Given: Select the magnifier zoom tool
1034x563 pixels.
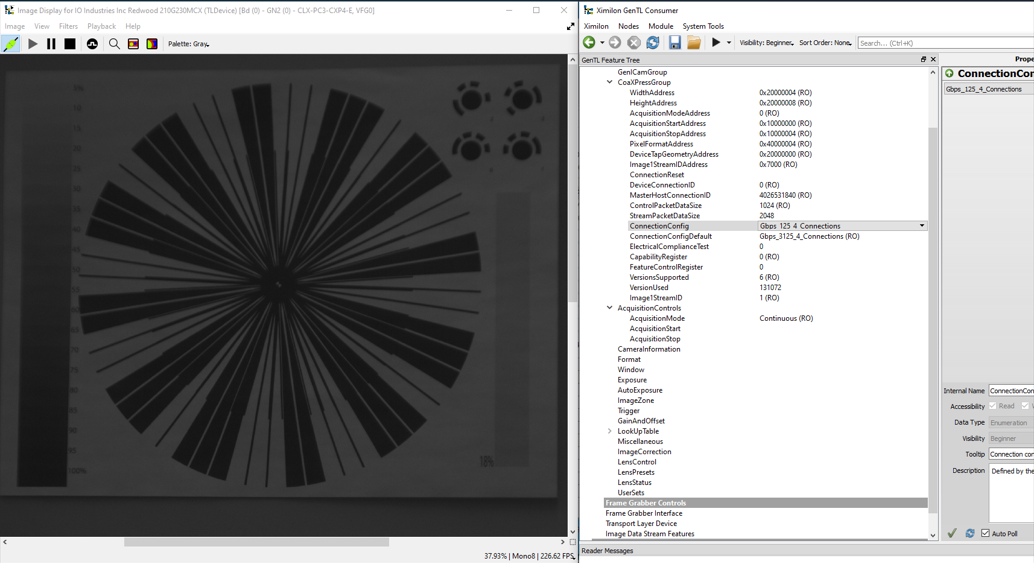Looking at the screenshot, I should 114,44.
